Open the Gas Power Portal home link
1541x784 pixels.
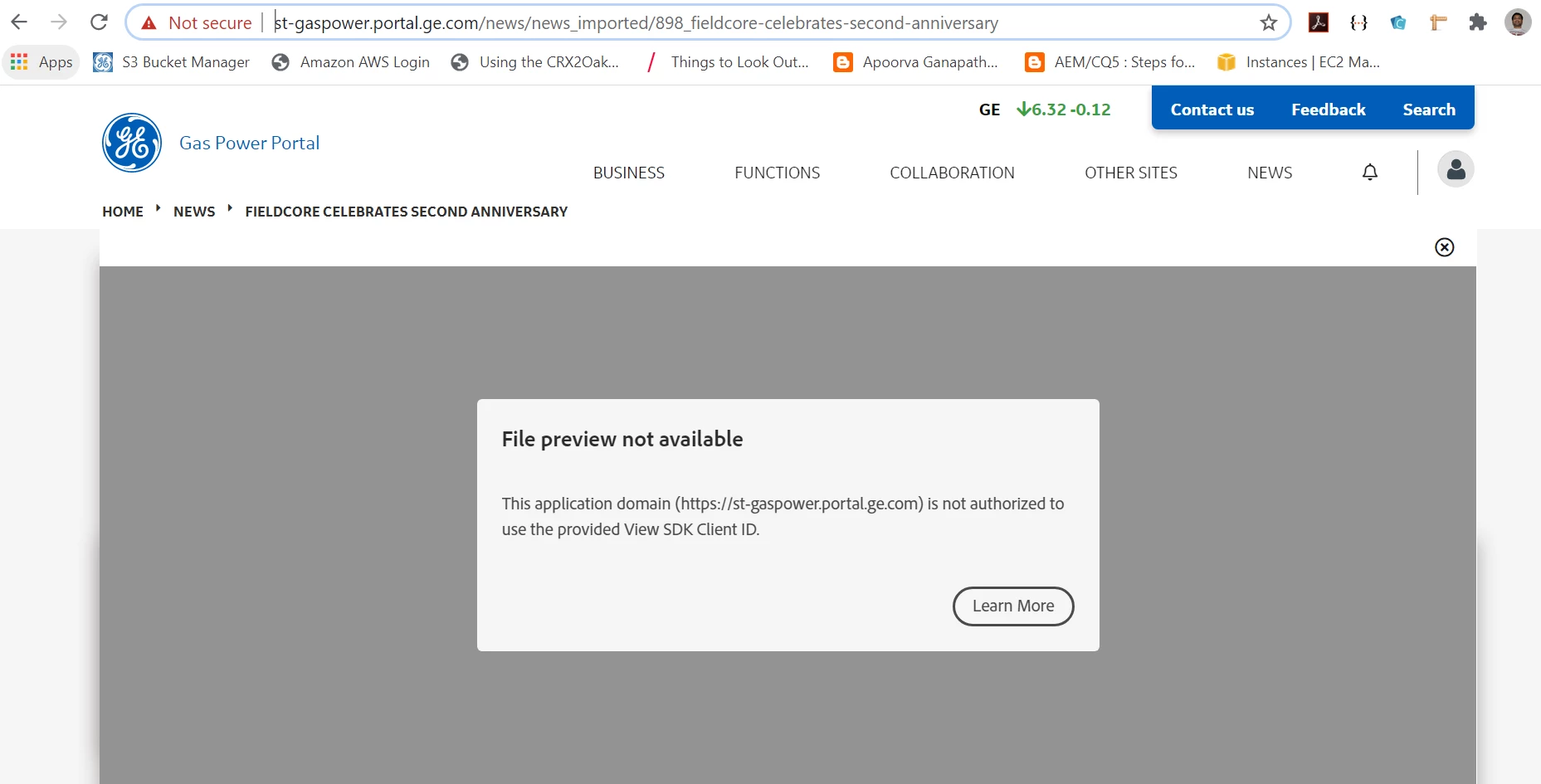[249, 143]
